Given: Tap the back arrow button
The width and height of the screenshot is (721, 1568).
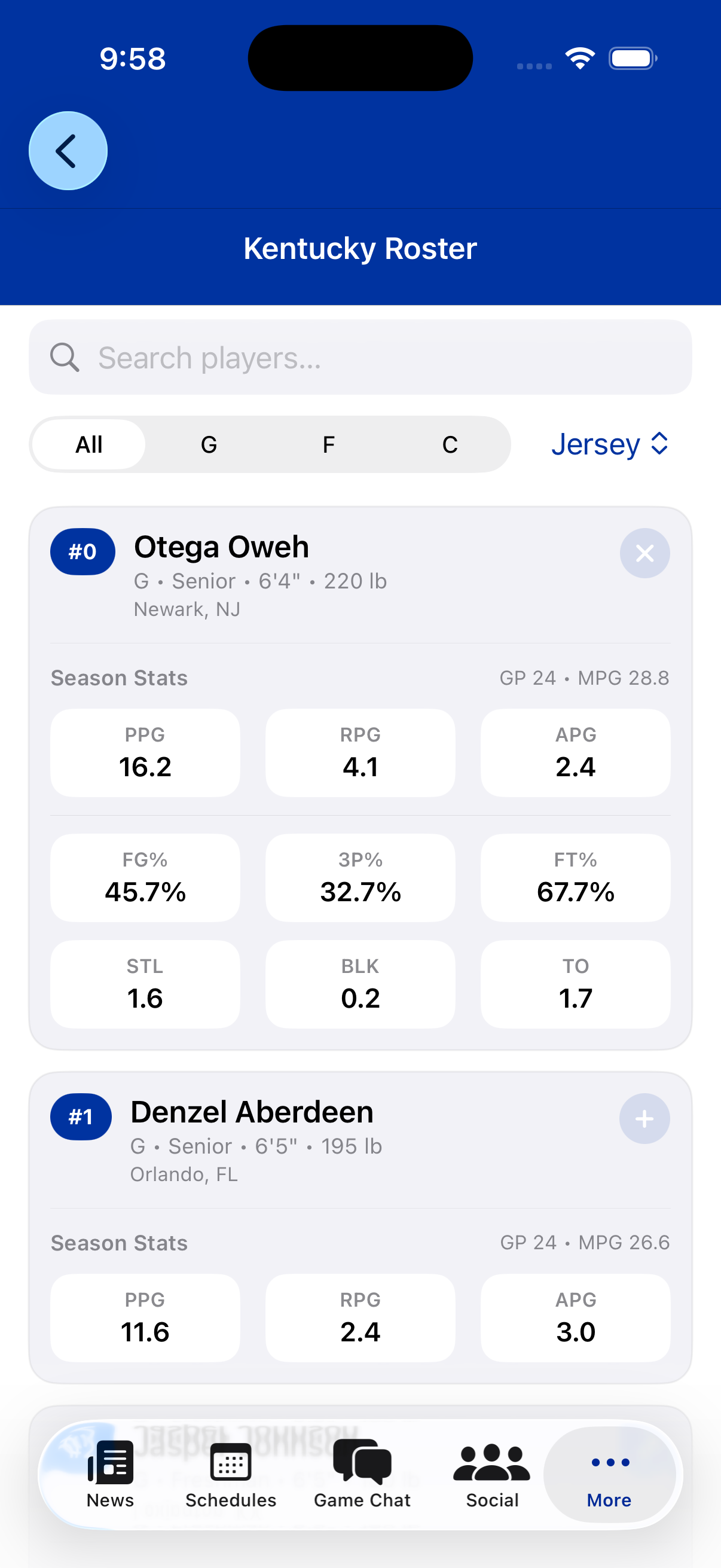Looking at the screenshot, I should click(x=68, y=150).
